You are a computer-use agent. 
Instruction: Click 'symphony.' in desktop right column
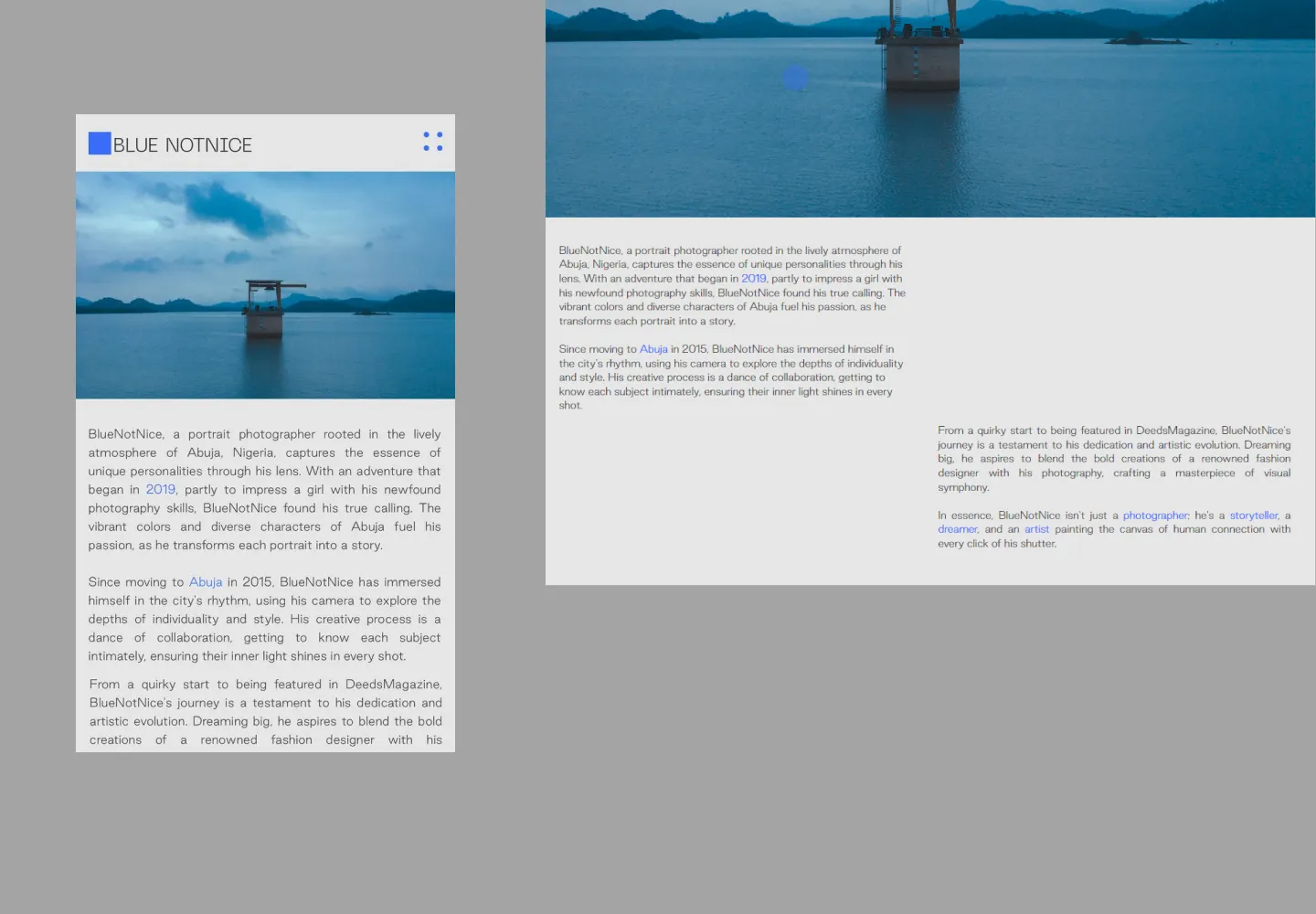pyautogui.click(x=963, y=487)
